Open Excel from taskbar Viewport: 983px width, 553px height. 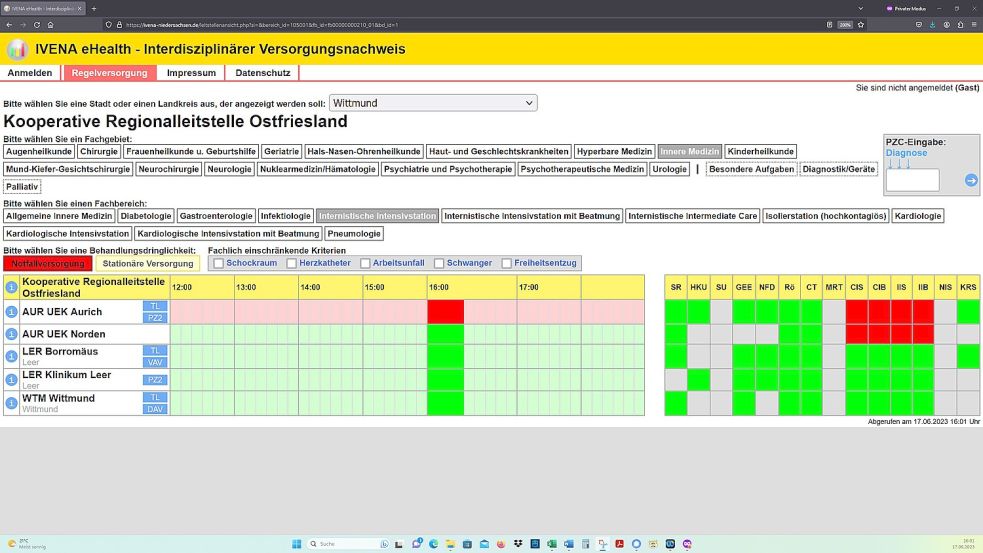(552, 544)
